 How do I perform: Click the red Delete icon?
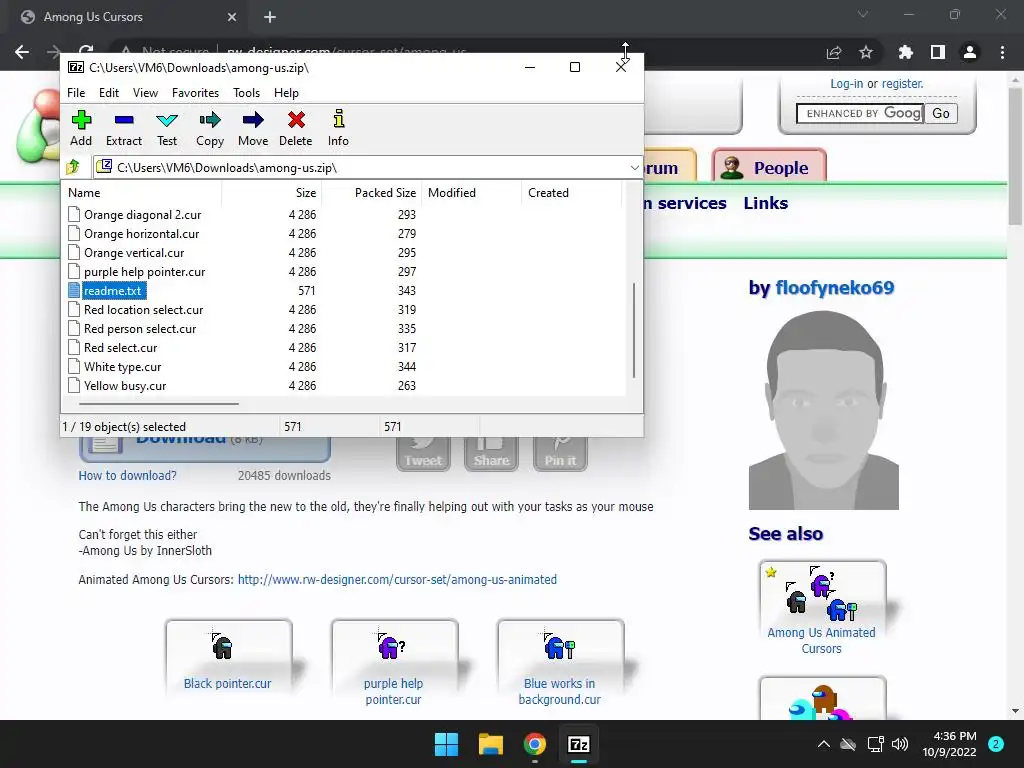[296, 120]
